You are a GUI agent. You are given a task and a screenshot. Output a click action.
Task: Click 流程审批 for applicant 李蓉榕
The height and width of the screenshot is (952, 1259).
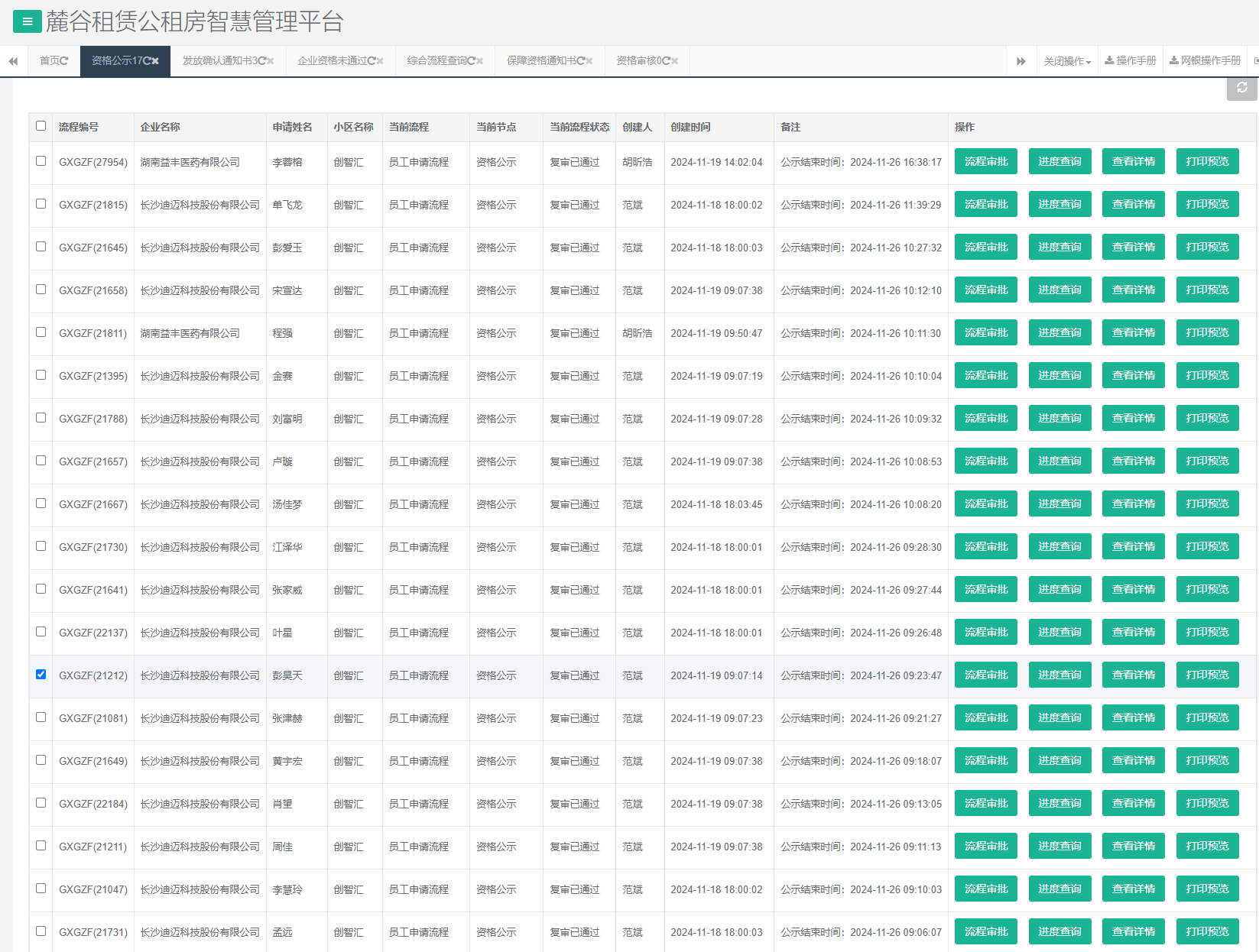(985, 162)
